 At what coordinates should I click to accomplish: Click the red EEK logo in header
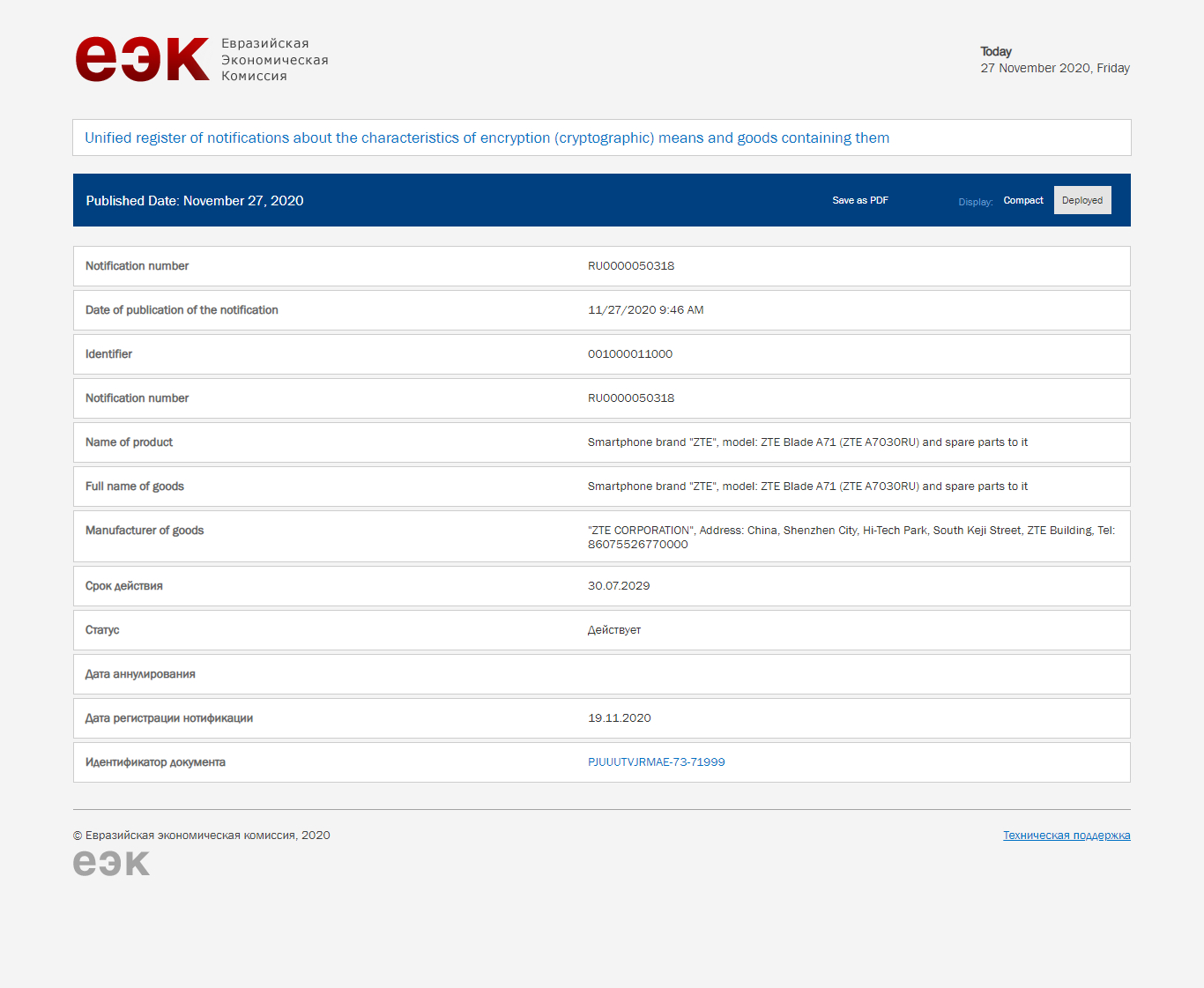tap(142, 59)
